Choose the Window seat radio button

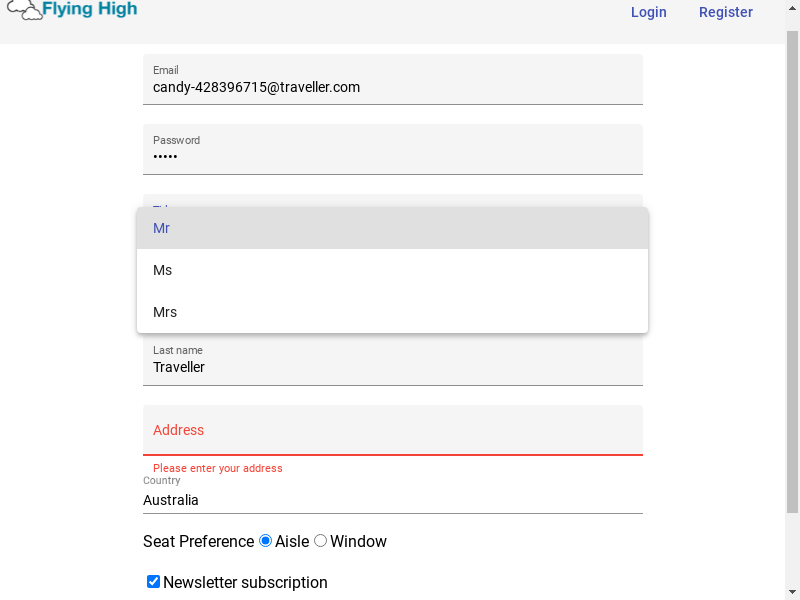[320, 541]
